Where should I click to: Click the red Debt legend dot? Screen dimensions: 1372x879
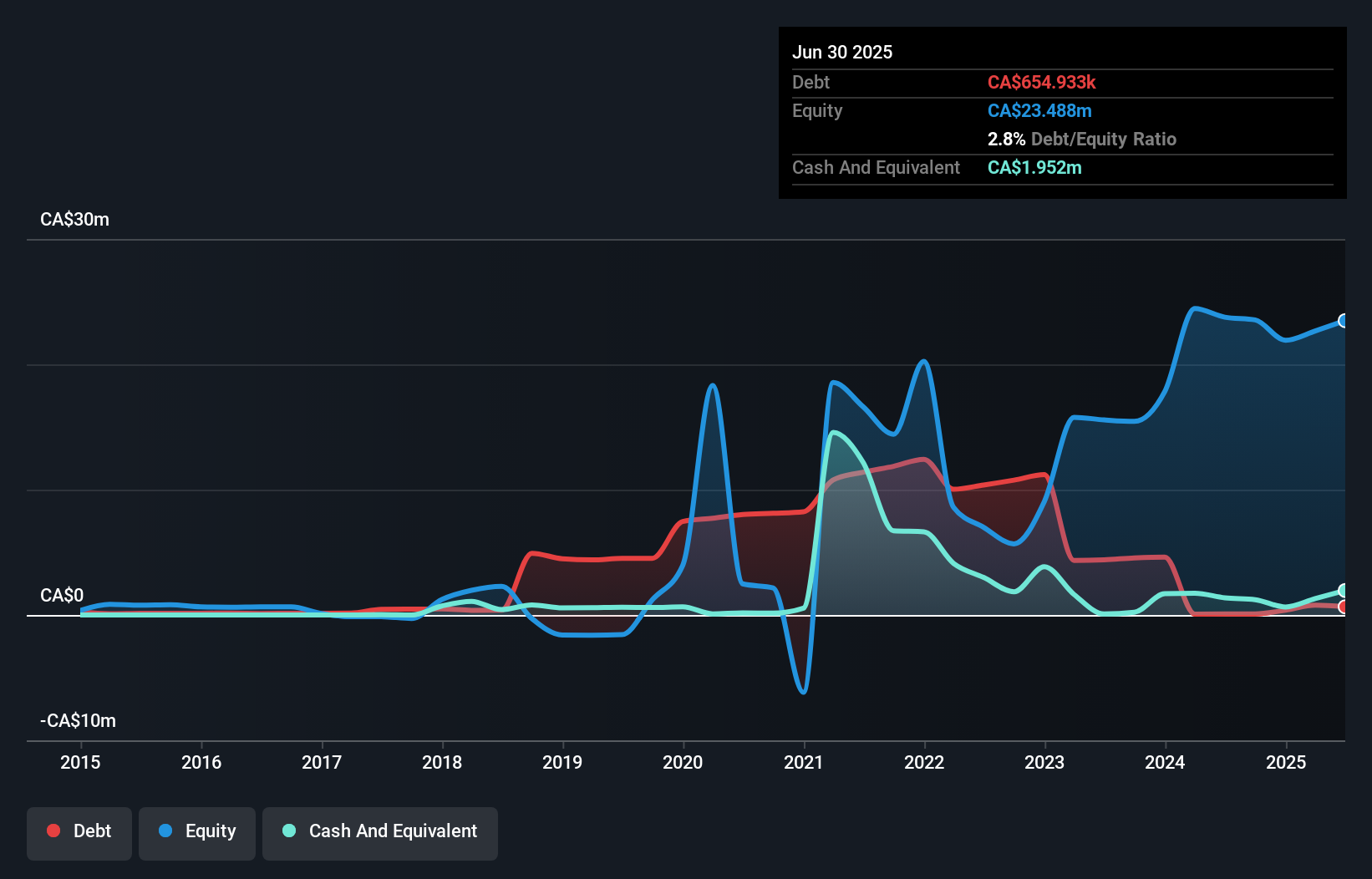[53, 831]
